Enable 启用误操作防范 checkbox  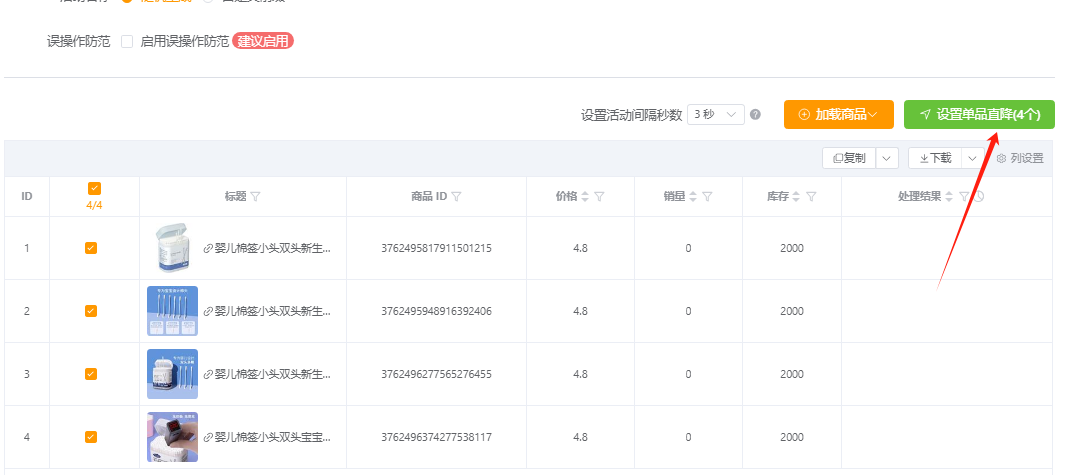click(127, 42)
